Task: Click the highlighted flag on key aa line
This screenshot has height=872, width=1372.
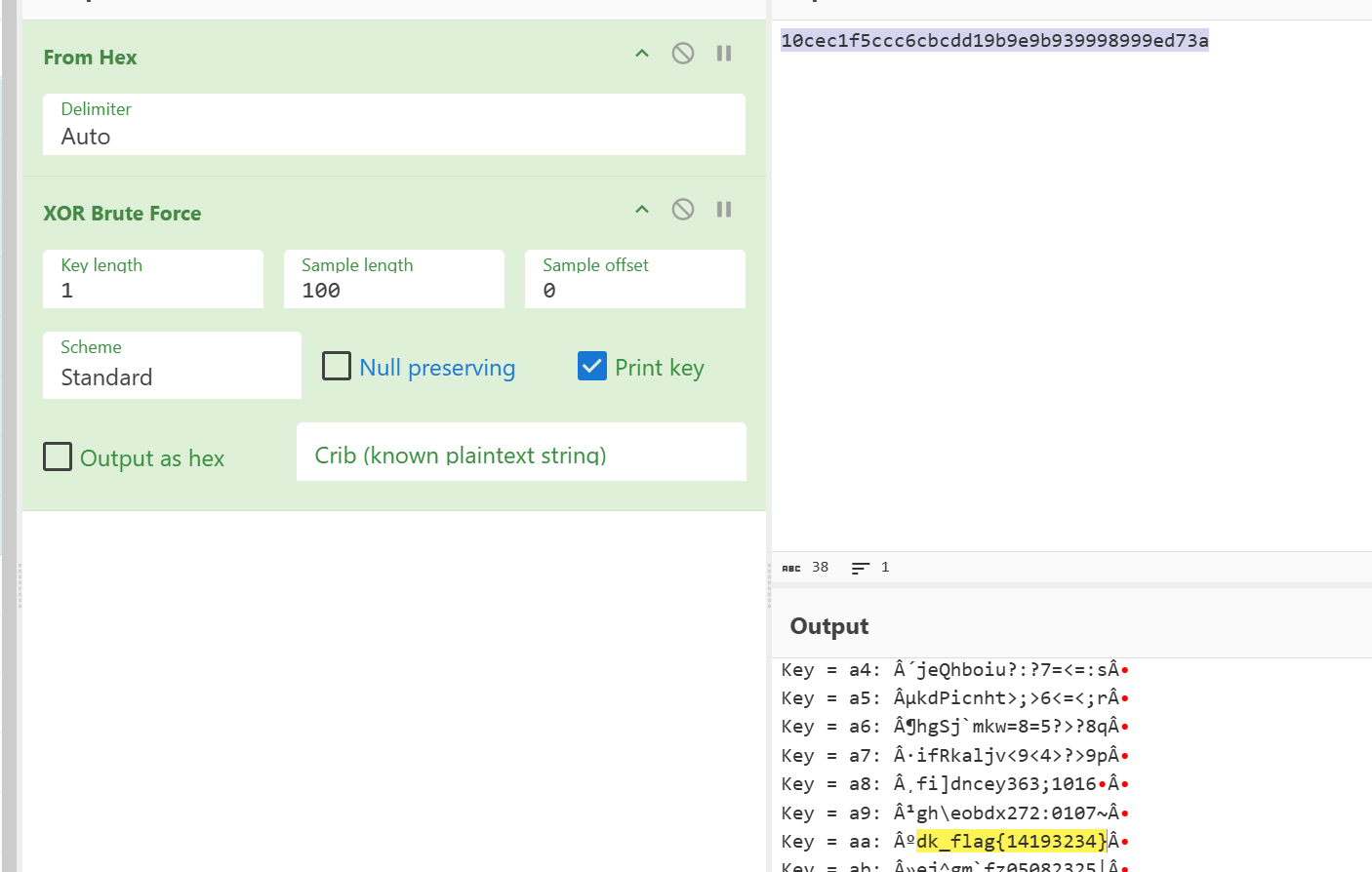Action: click(x=1011, y=842)
